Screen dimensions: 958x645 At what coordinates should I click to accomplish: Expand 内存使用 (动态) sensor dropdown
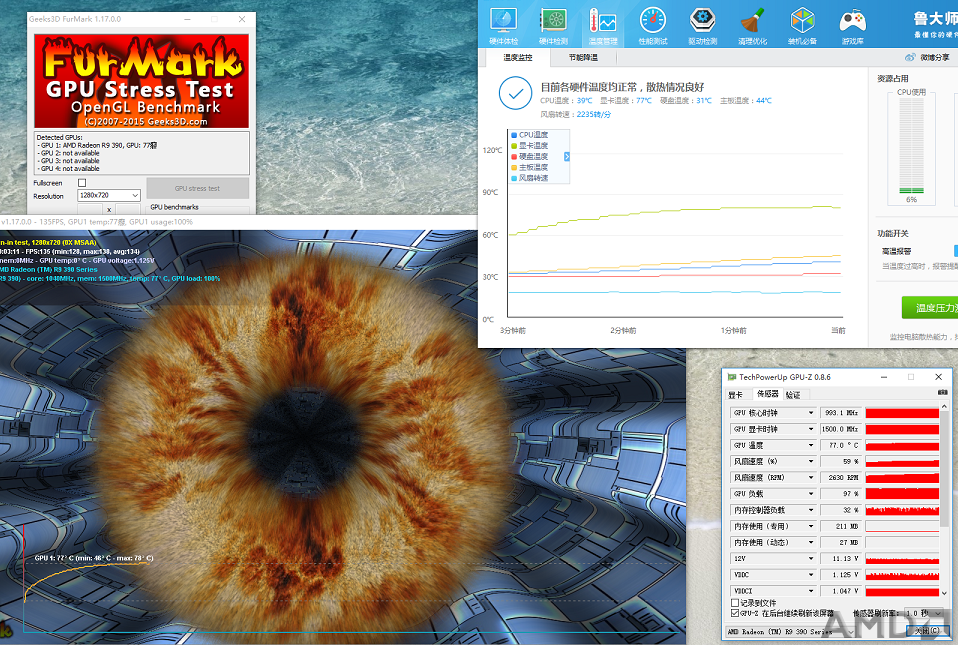[811, 542]
